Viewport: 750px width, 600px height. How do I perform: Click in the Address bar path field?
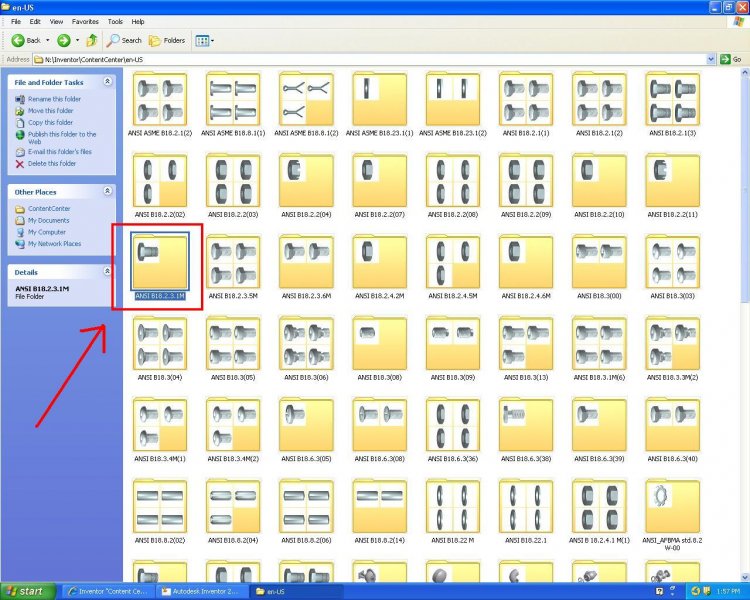point(373,59)
